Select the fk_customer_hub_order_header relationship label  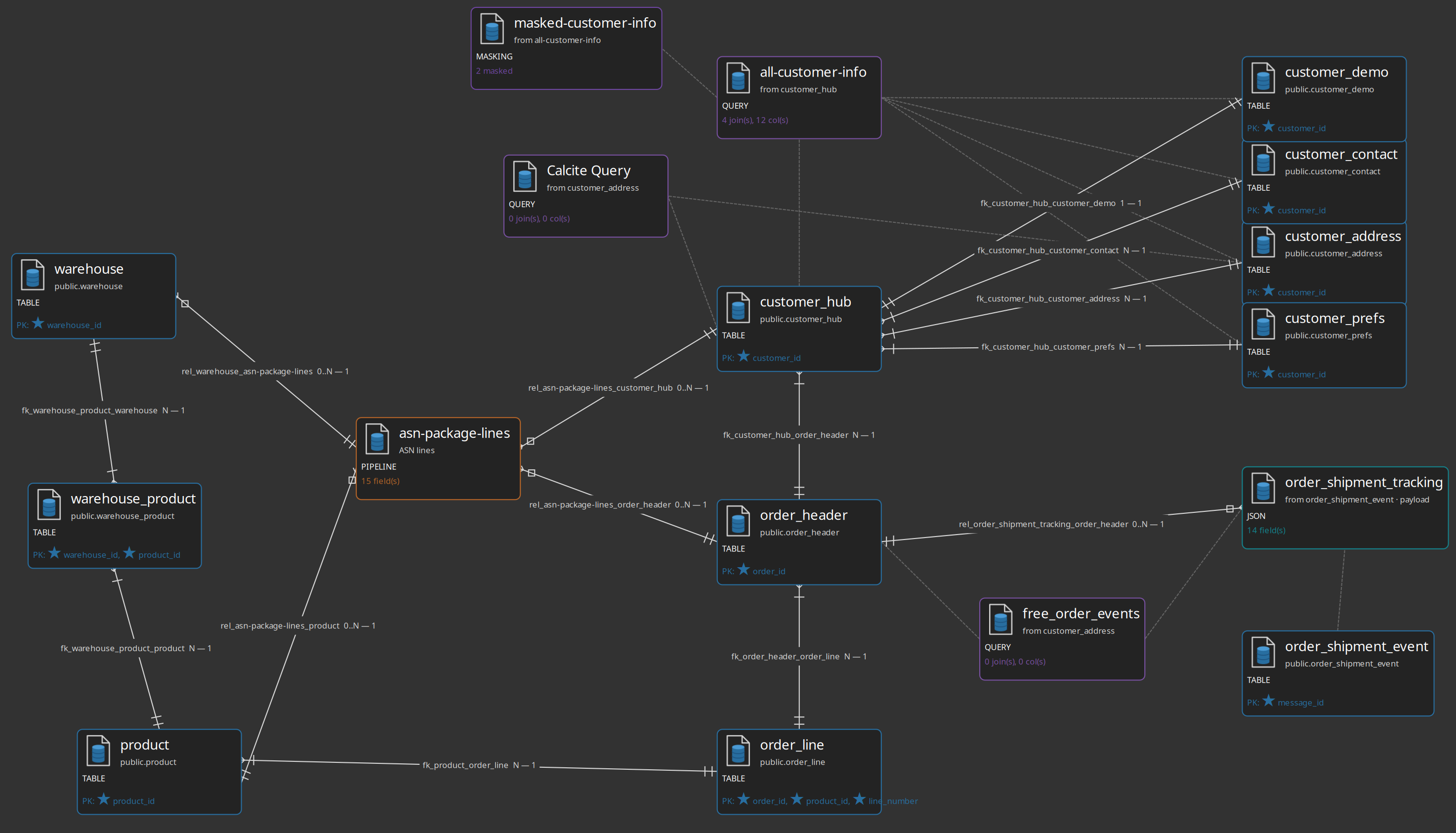799,435
